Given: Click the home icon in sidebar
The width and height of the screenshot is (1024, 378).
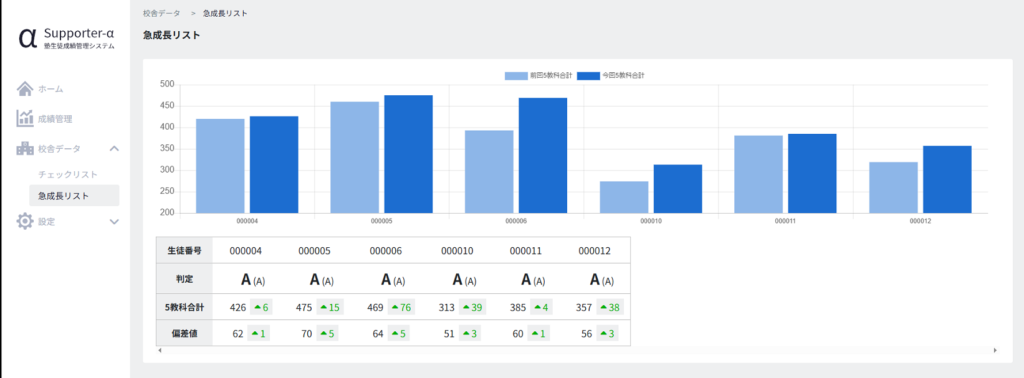Looking at the screenshot, I should [x=25, y=89].
